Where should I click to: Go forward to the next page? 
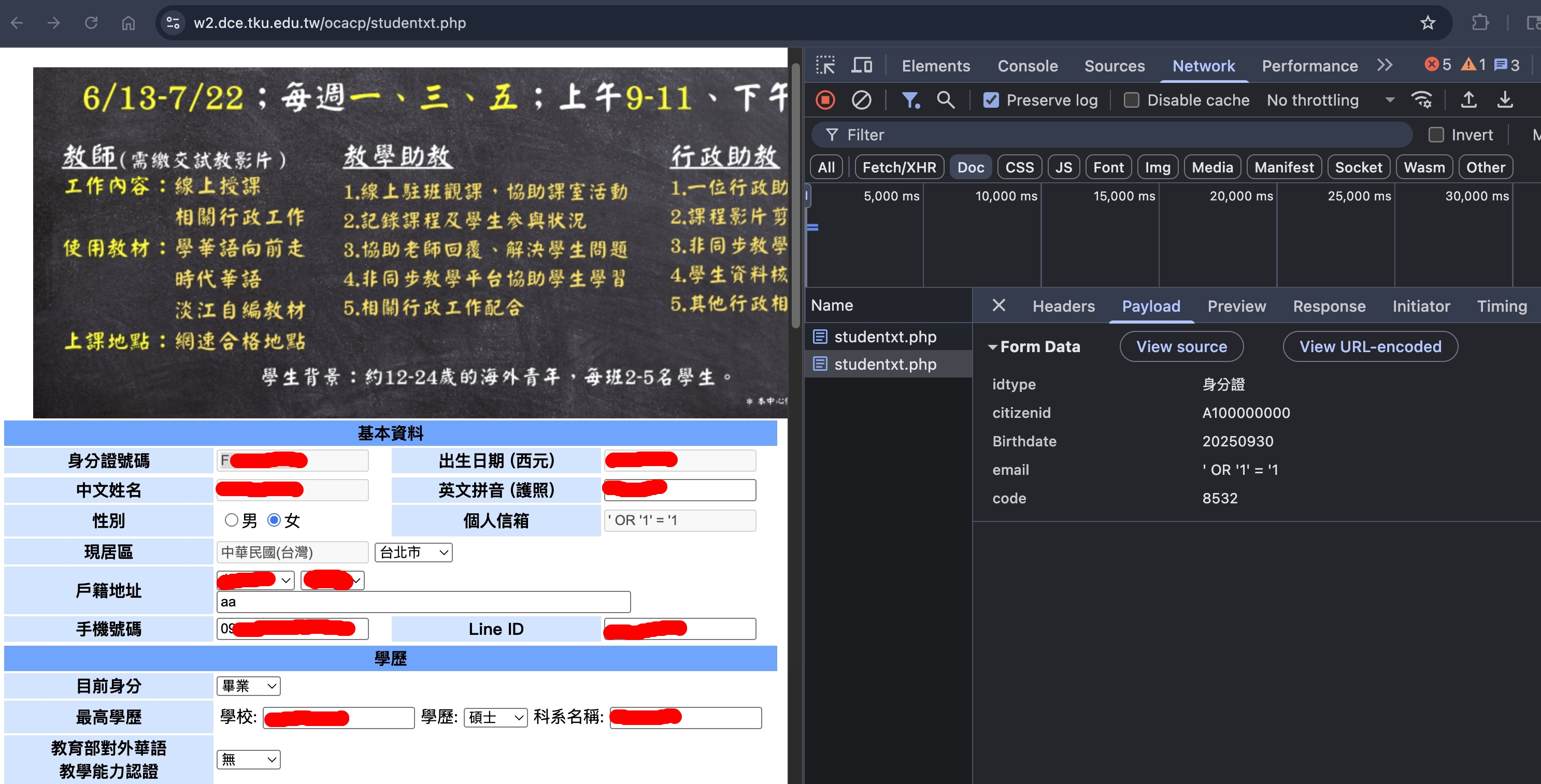coord(54,23)
